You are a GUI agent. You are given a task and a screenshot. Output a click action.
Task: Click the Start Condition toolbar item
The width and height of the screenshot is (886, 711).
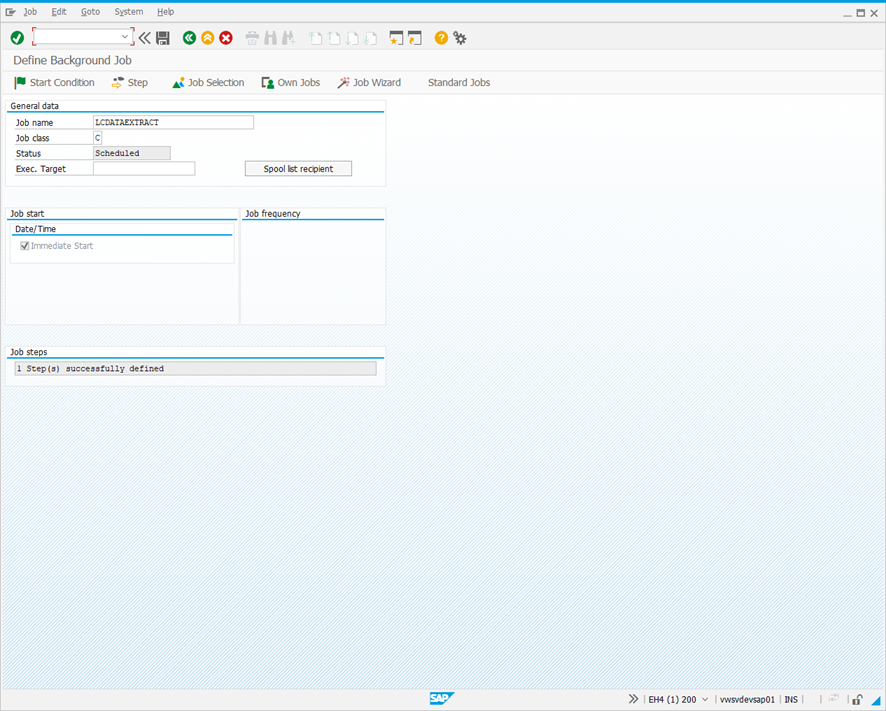click(54, 82)
